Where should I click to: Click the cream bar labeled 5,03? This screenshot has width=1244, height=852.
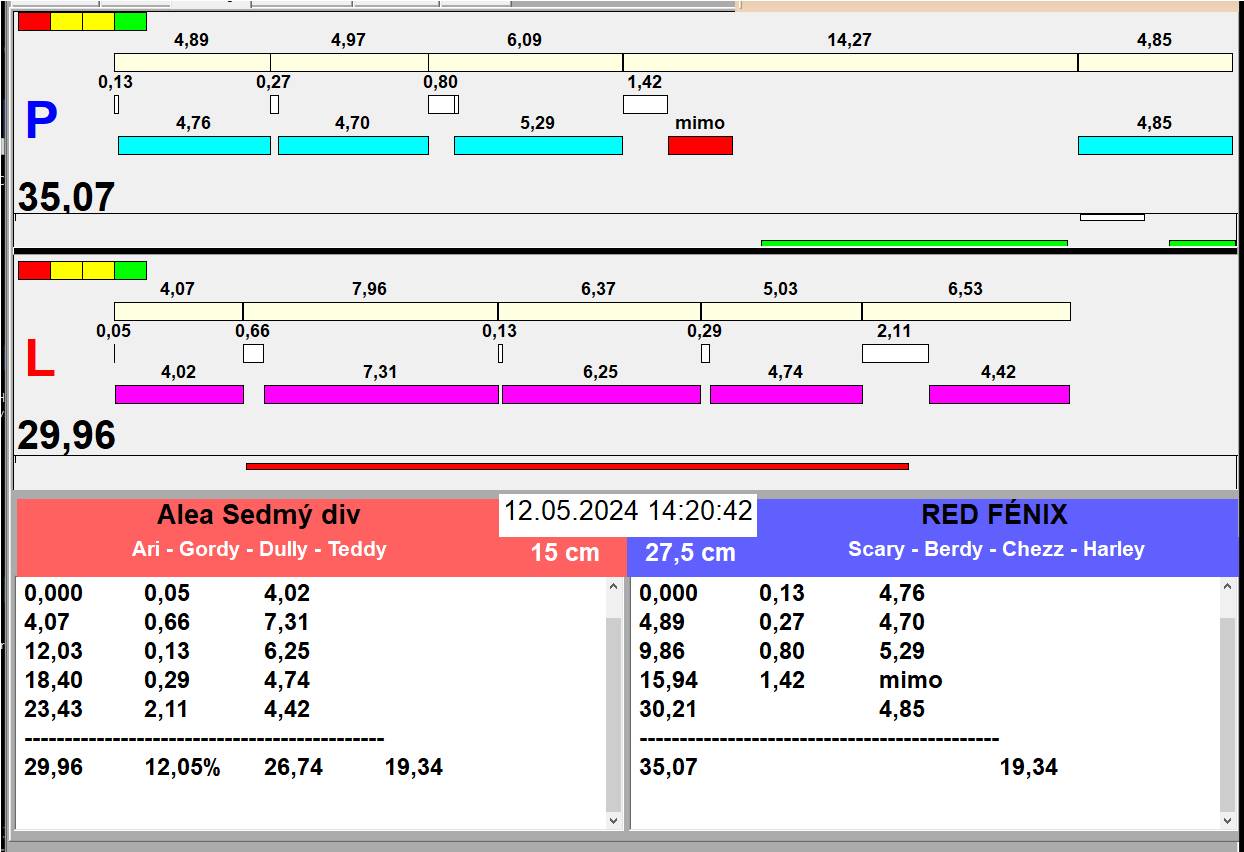781,311
